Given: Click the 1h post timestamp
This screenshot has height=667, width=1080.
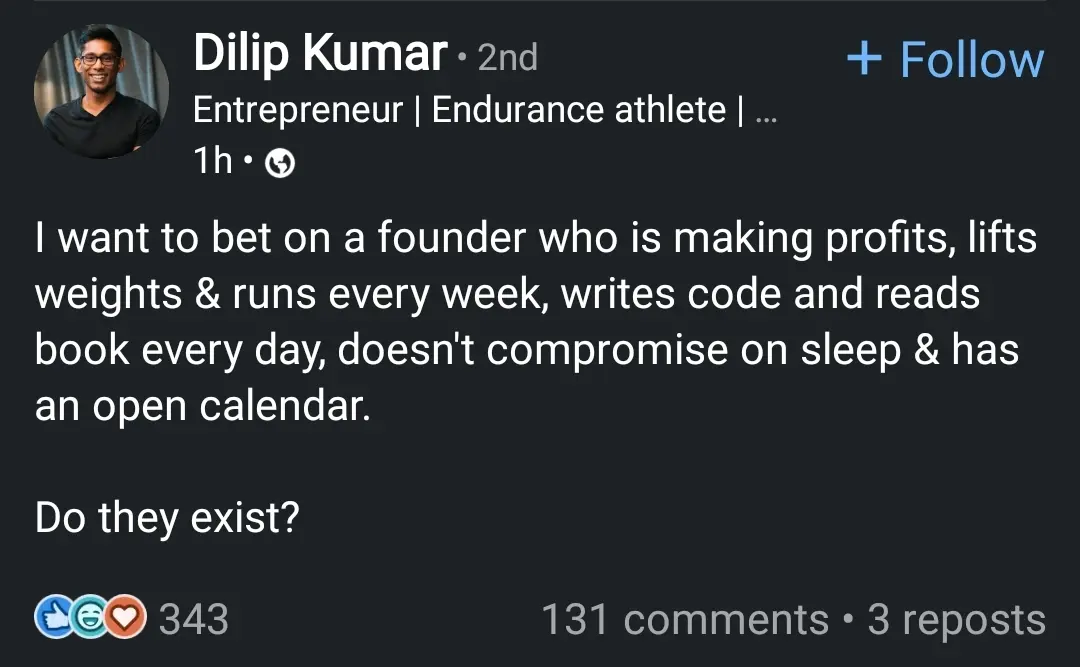Looking at the screenshot, I should [212, 161].
